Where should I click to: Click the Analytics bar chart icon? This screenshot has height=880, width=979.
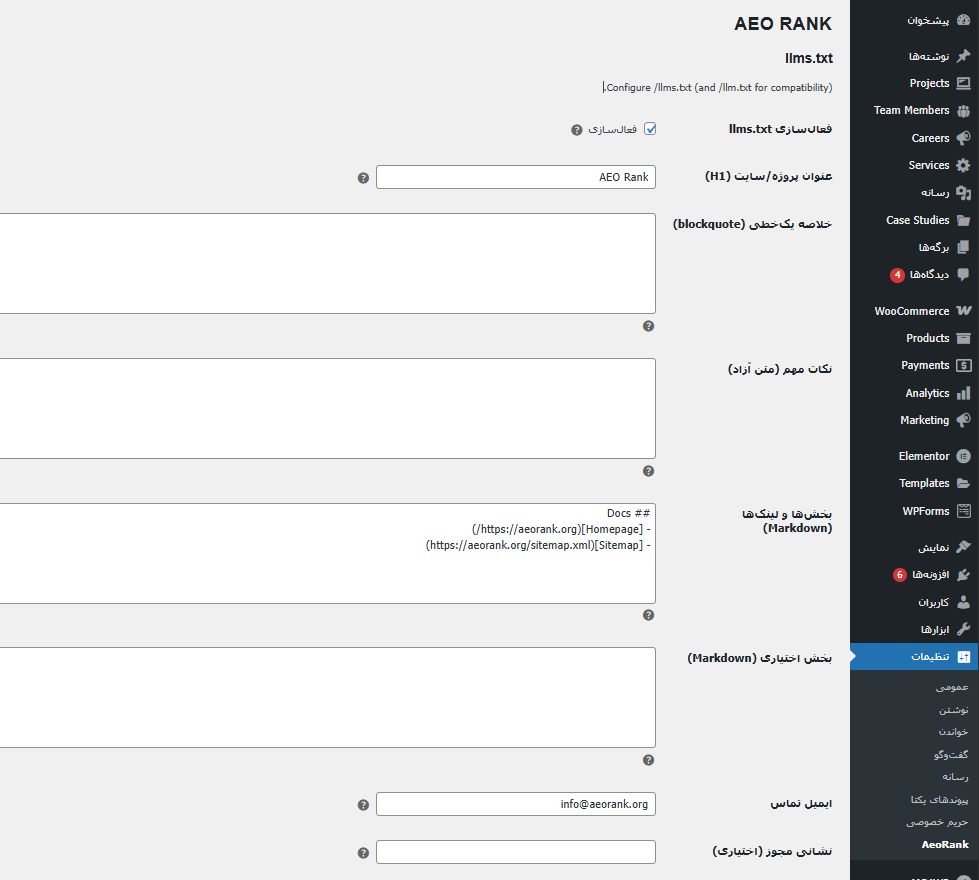(963, 393)
